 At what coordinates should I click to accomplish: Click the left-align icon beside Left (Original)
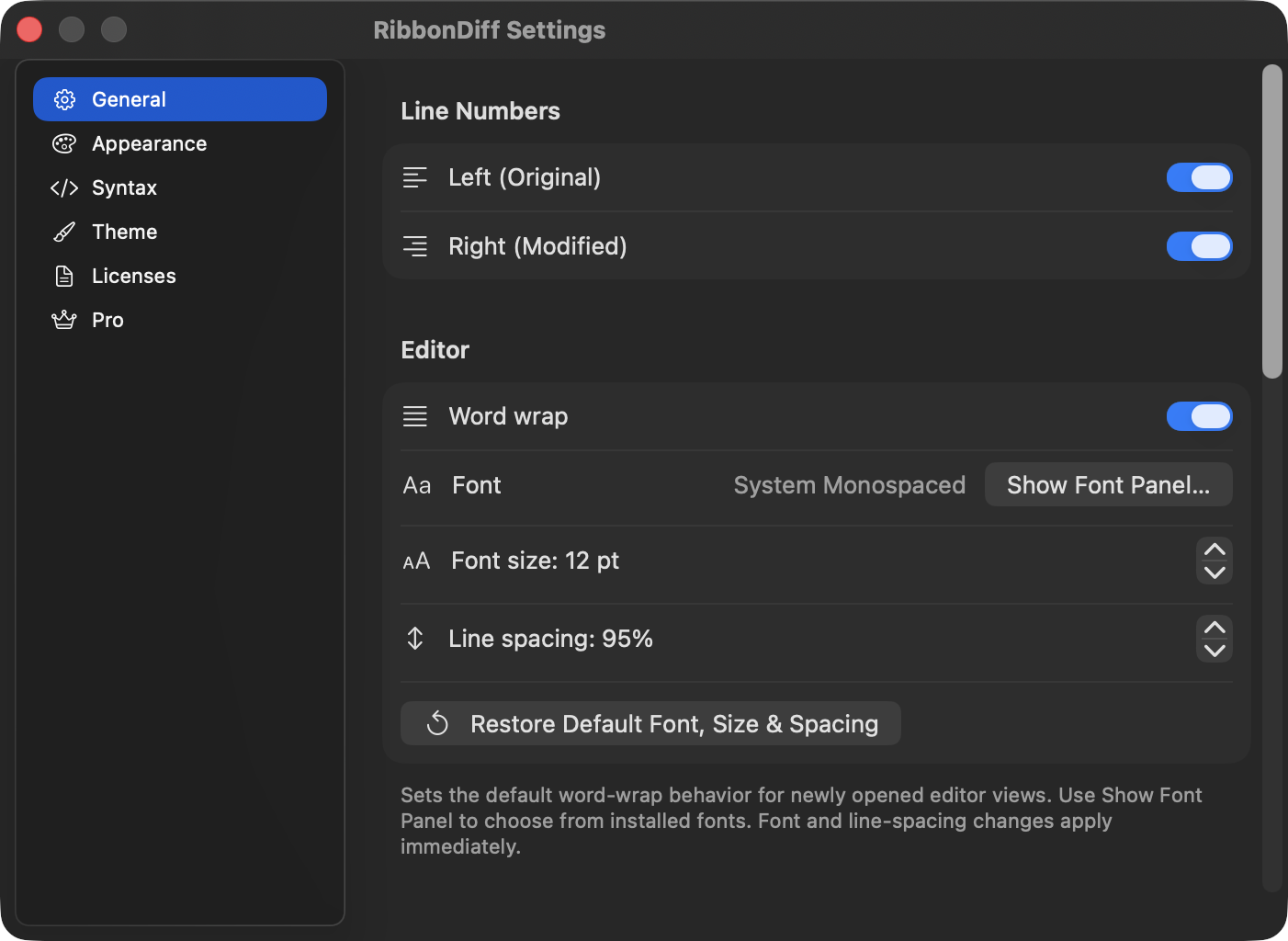[x=415, y=177]
